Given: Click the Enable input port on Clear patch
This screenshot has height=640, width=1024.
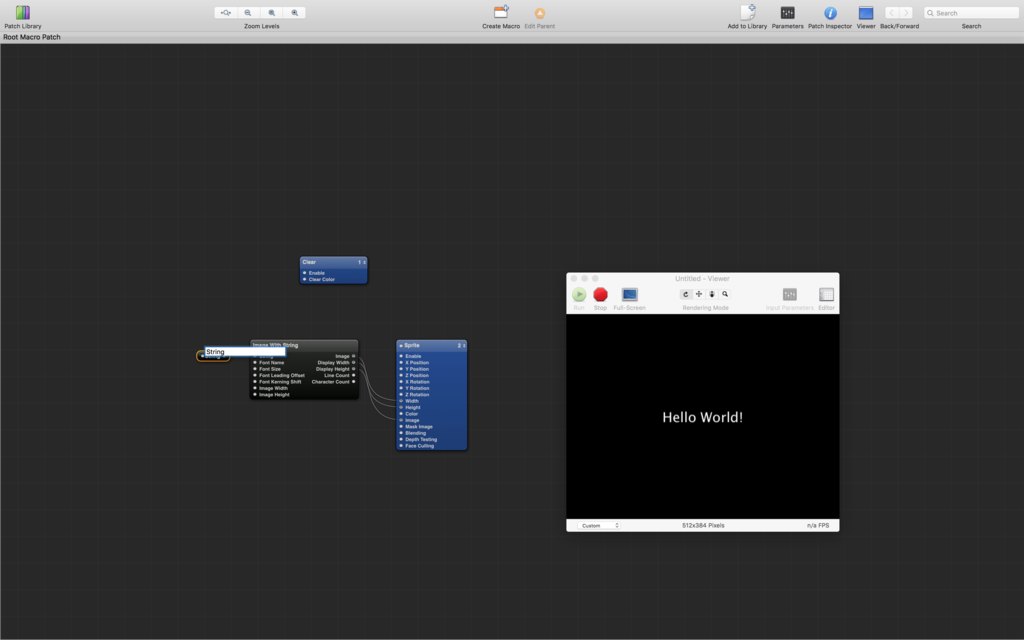Looking at the screenshot, I should (x=304, y=272).
